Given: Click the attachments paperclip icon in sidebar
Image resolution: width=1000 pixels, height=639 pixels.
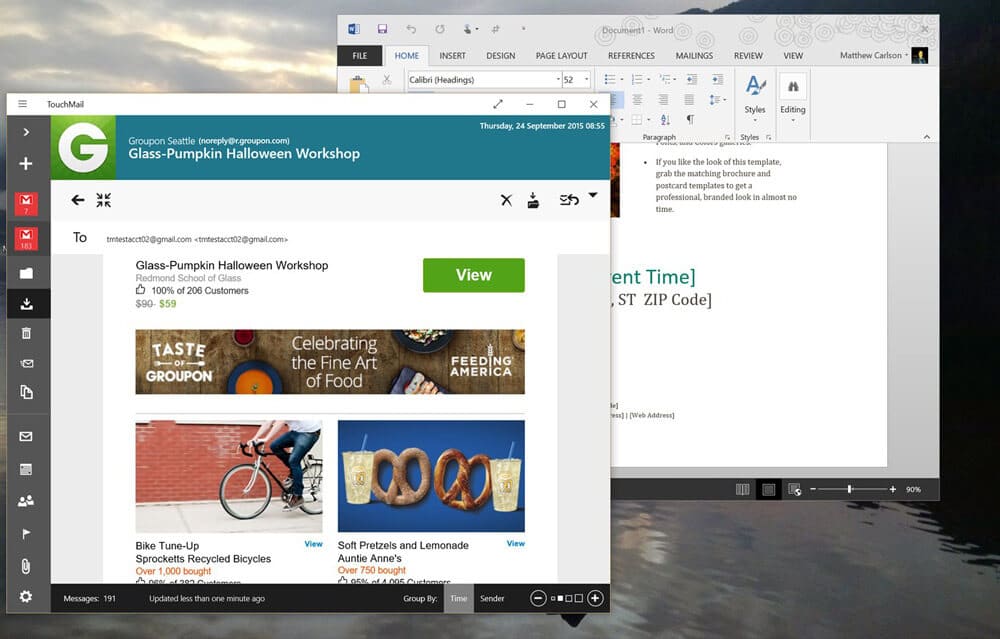Looking at the screenshot, I should [x=27, y=566].
